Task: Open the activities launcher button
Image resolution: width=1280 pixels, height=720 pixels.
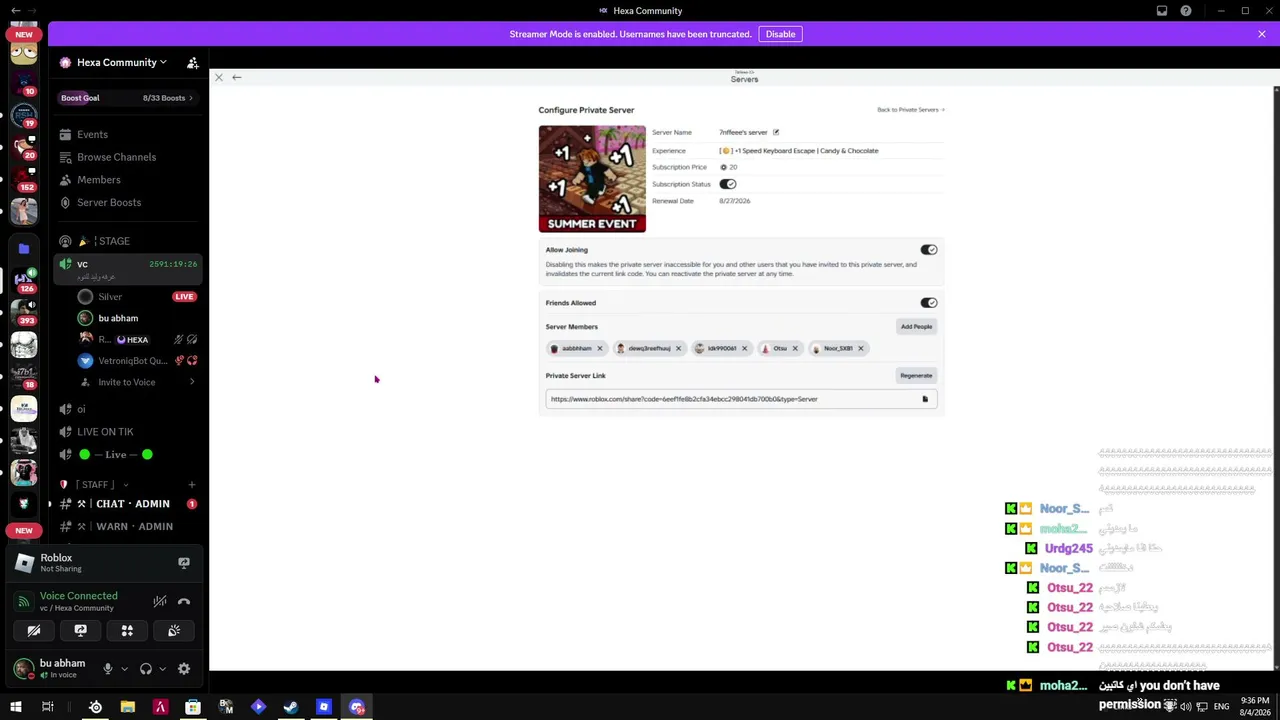Action: [x=127, y=631]
